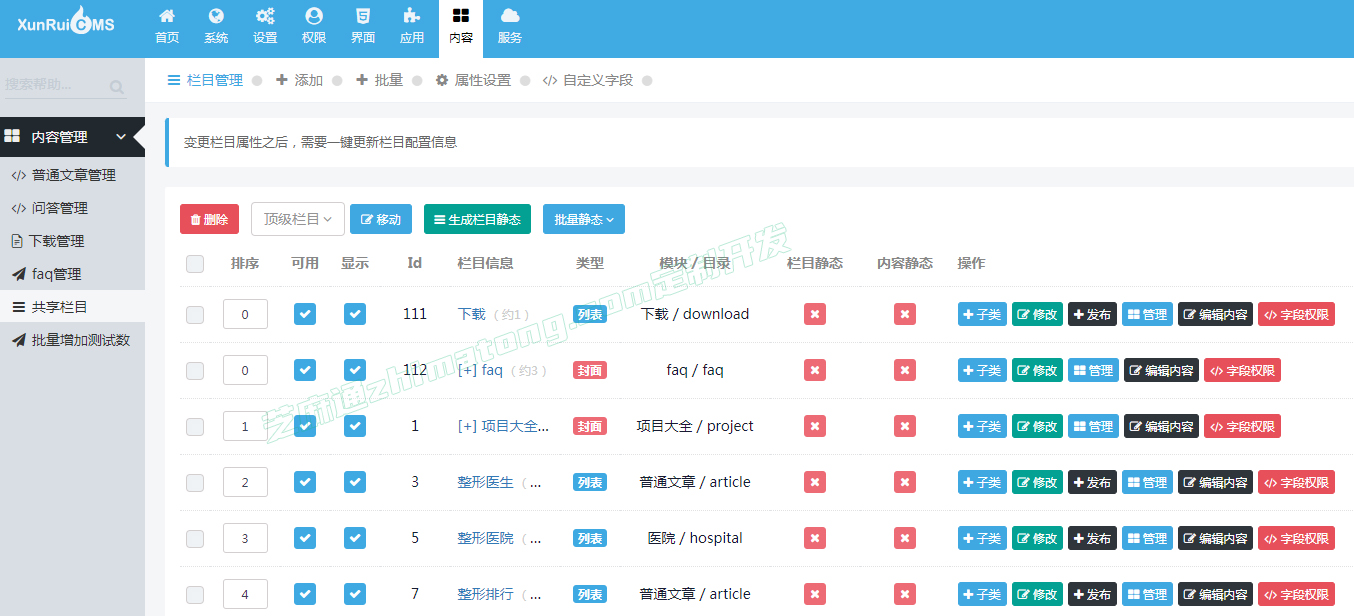Toggle the red 栏目静态 status for 下载
This screenshot has height=616, width=1354.
815,314
